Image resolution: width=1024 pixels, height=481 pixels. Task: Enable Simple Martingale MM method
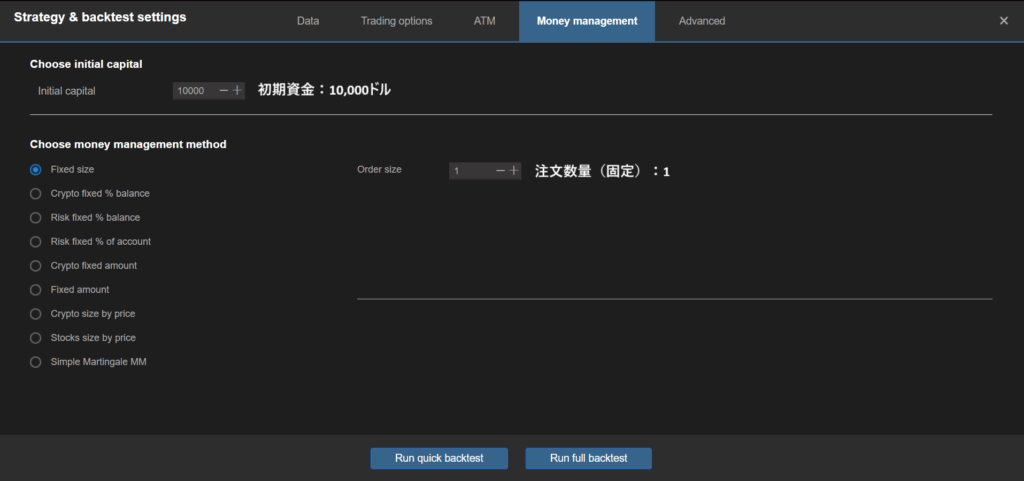36,362
